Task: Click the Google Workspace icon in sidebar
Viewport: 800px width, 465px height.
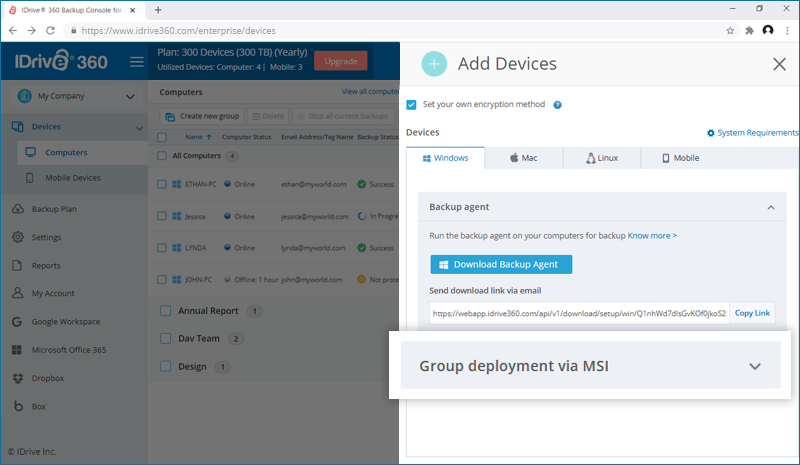Action: click(18, 322)
